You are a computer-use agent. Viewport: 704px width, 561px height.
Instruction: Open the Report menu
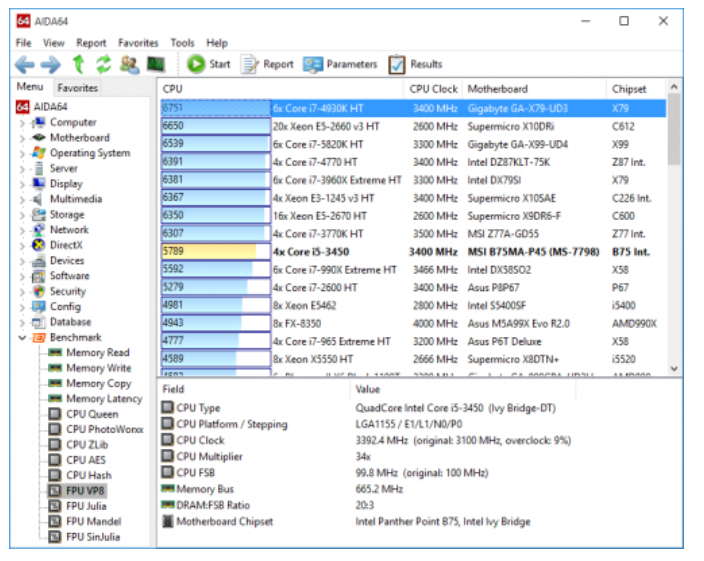(x=91, y=43)
